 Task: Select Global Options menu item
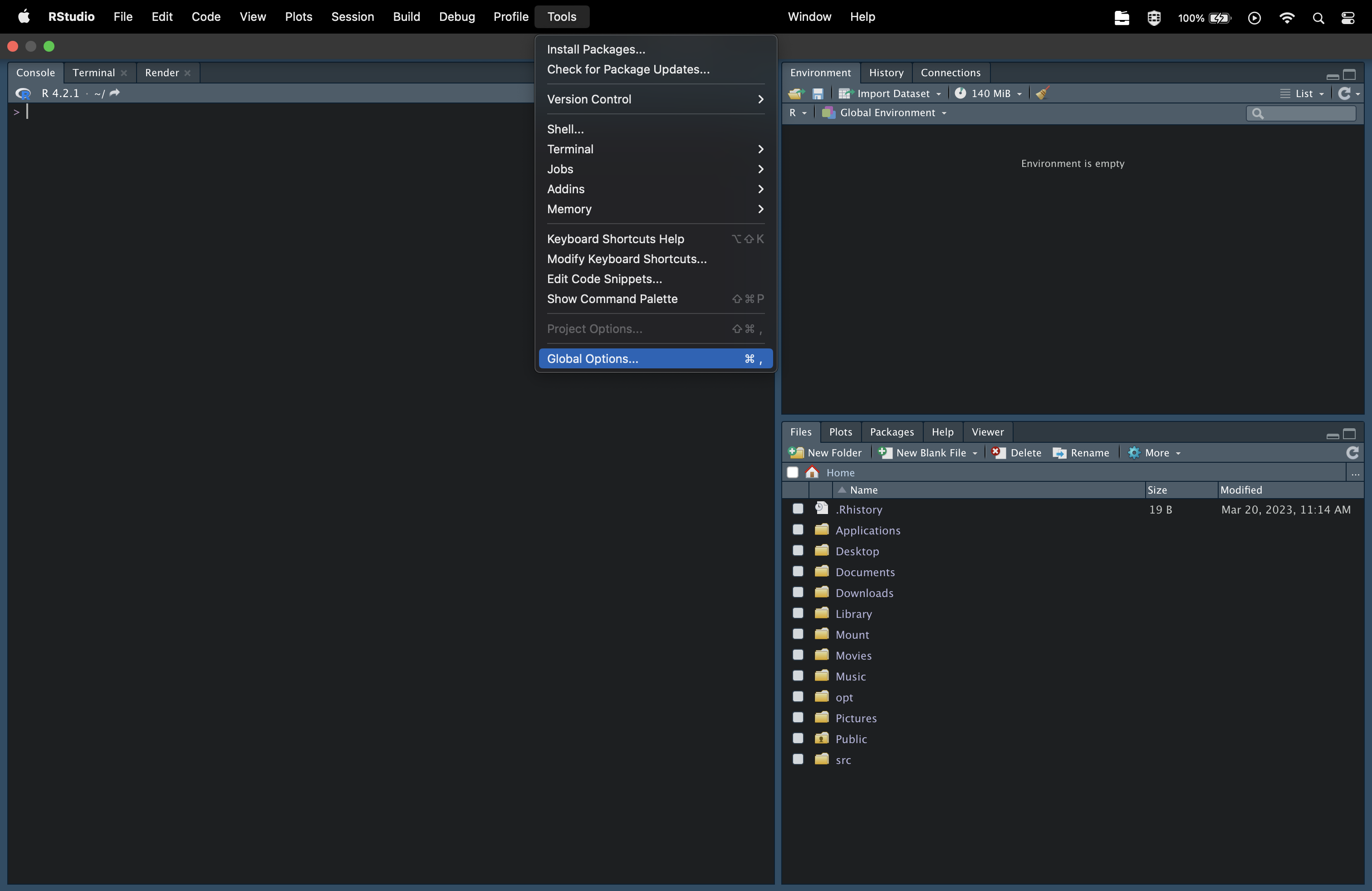point(656,358)
